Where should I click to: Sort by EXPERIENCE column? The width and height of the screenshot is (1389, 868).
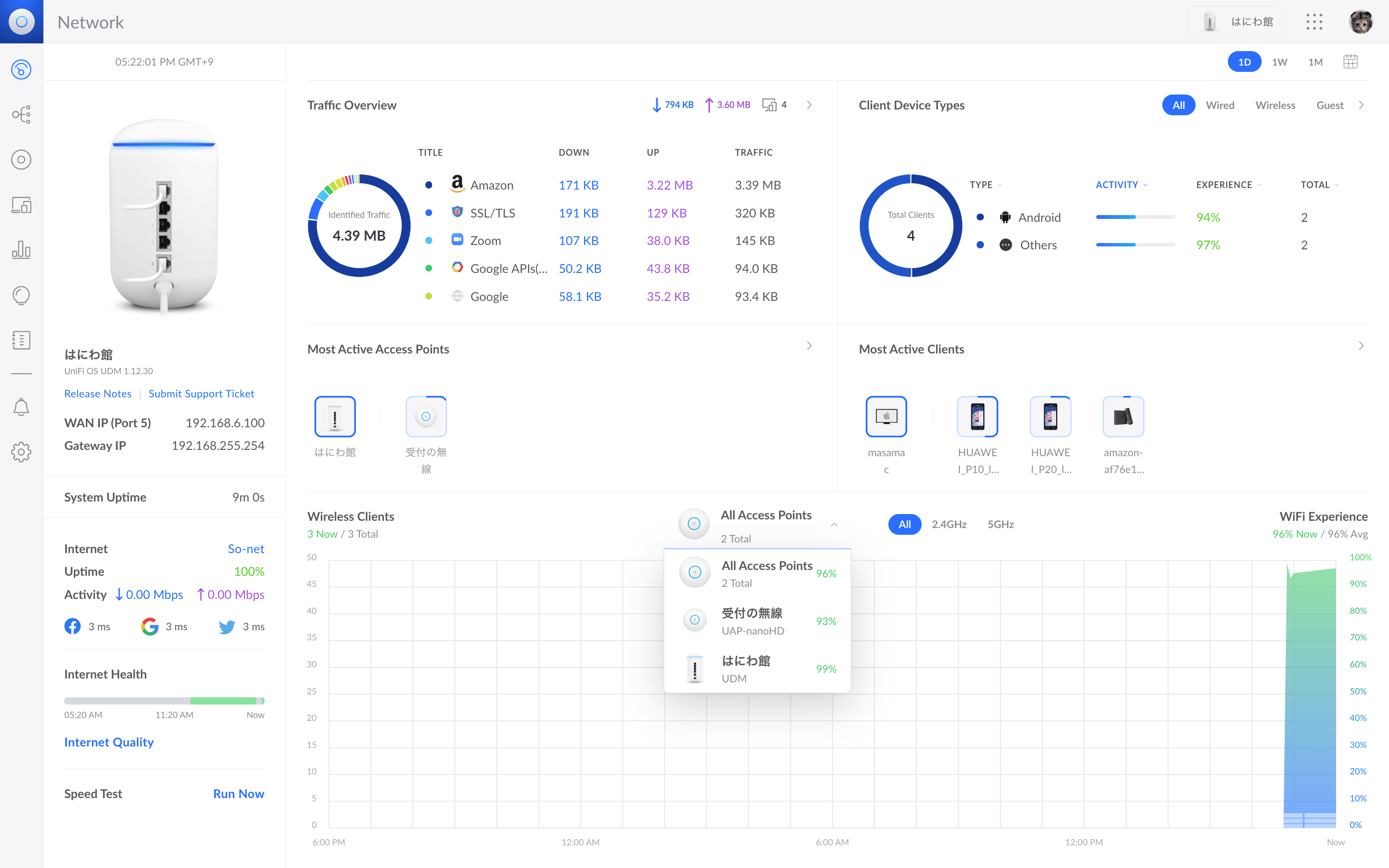(x=1229, y=185)
